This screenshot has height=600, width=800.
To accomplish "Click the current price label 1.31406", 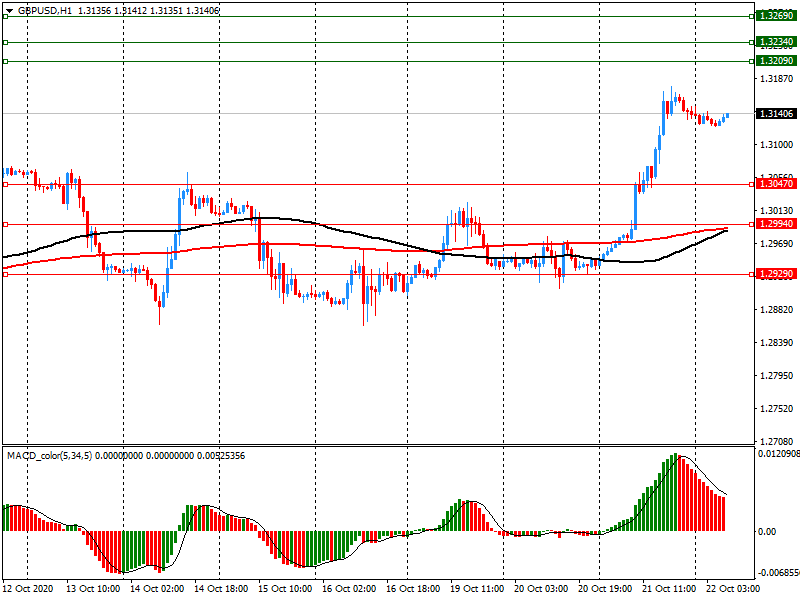I will tap(776, 113).
